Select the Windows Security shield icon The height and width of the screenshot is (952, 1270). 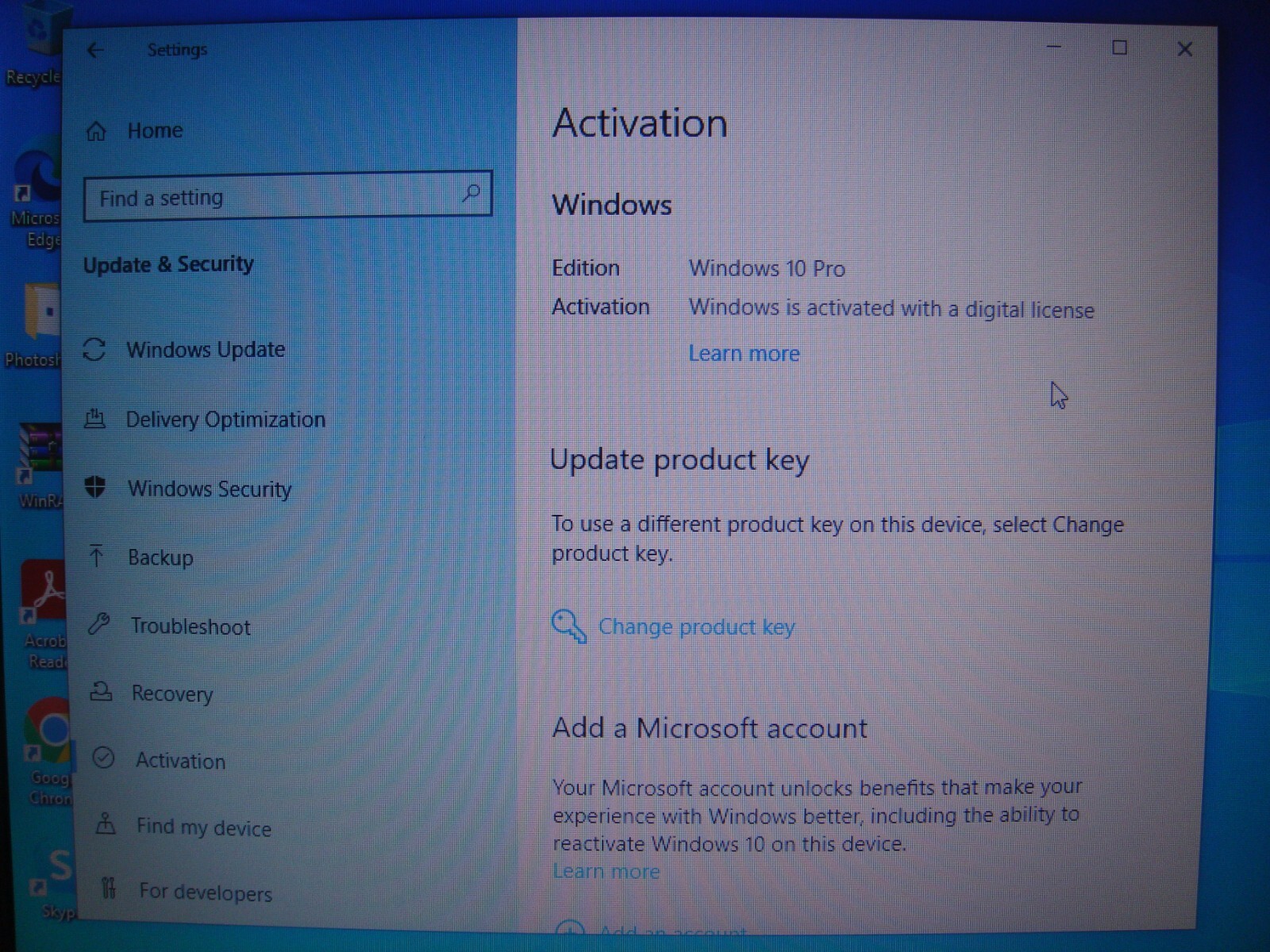(x=95, y=486)
